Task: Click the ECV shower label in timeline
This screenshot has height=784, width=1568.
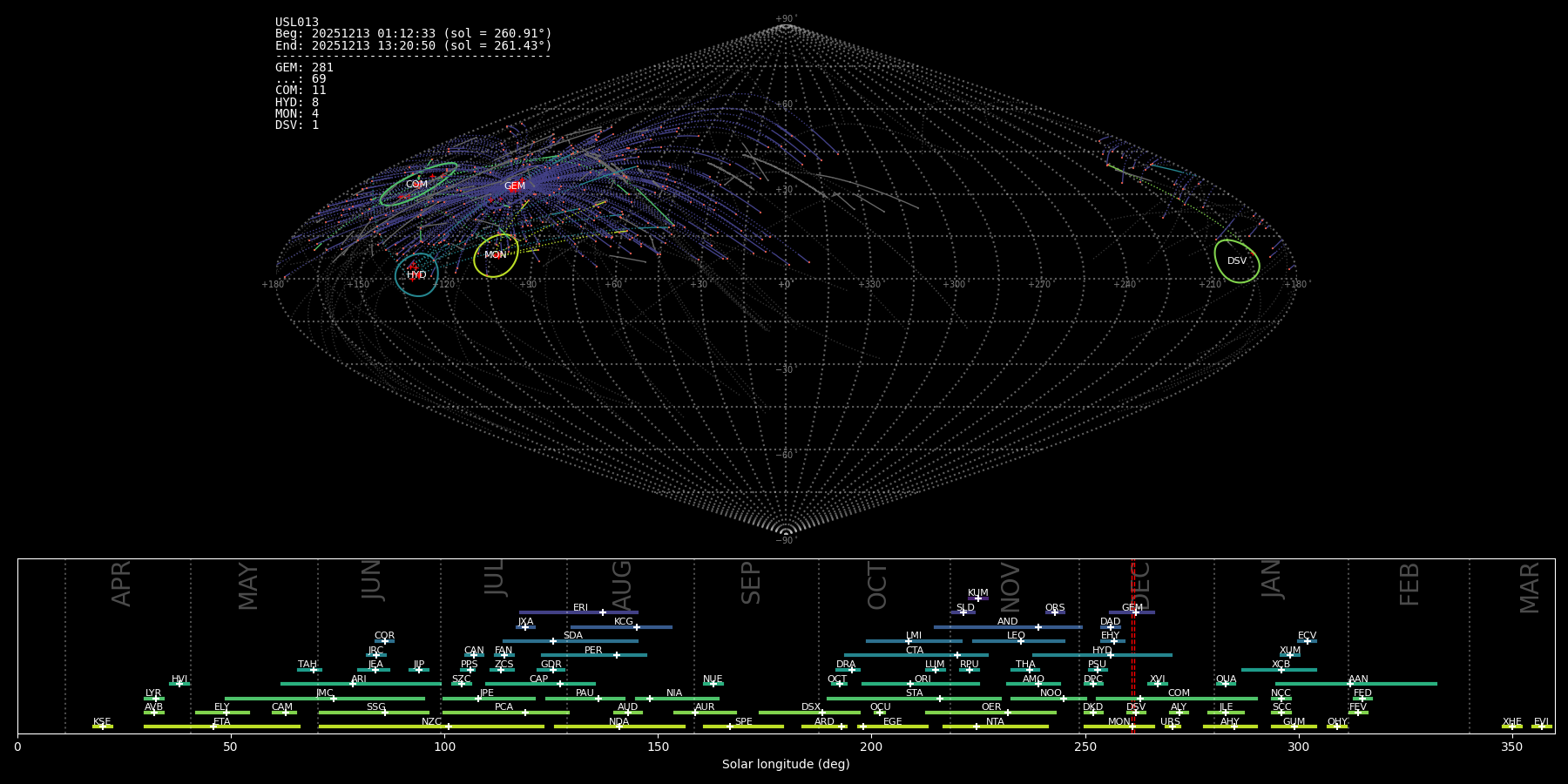Action: pyautogui.click(x=1308, y=636)
